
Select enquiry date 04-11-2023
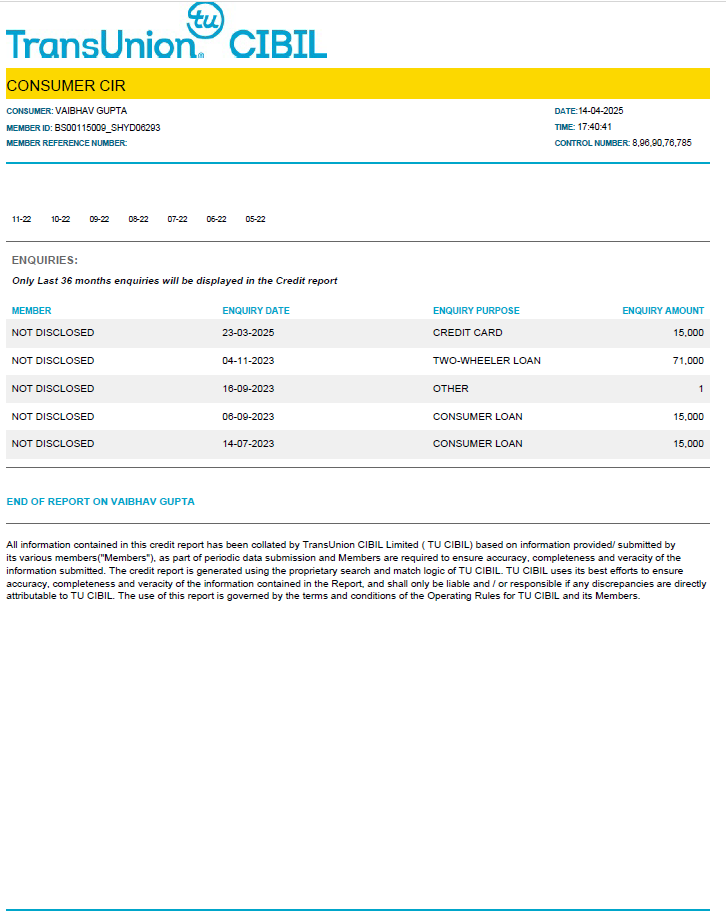pos(248,360)
